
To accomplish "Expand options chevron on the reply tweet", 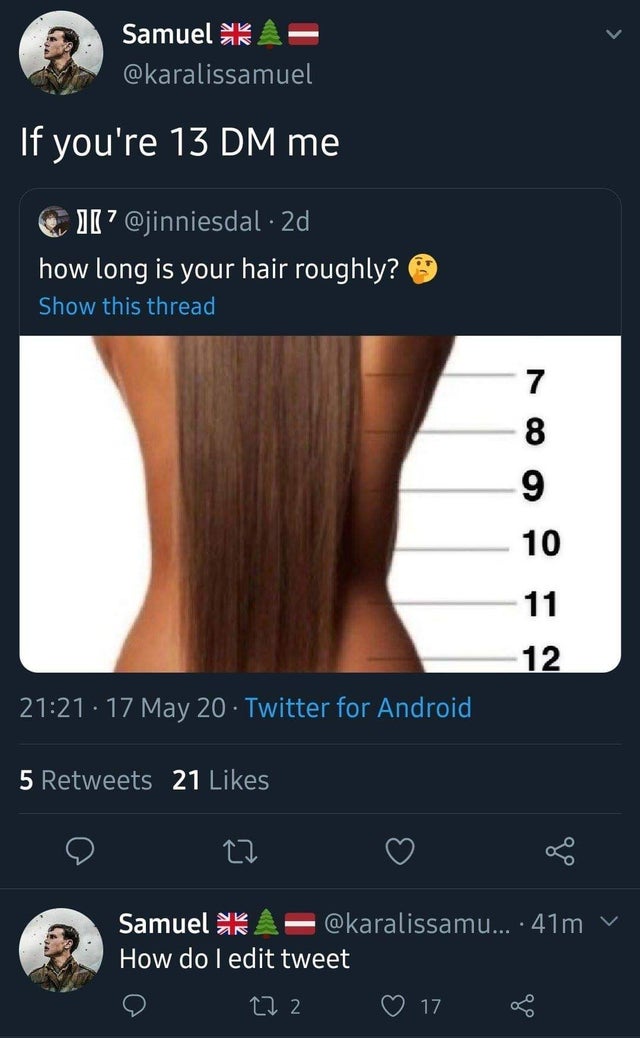I will pyautogui.click(x=609, y=921).
